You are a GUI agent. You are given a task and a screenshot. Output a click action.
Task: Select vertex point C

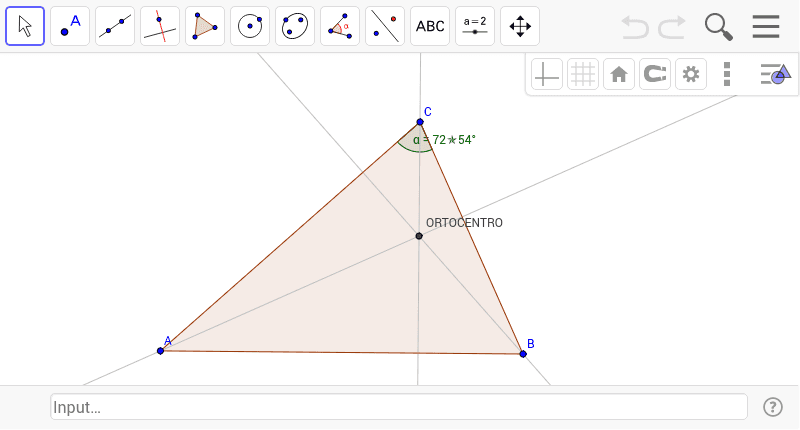click(420, 122)
